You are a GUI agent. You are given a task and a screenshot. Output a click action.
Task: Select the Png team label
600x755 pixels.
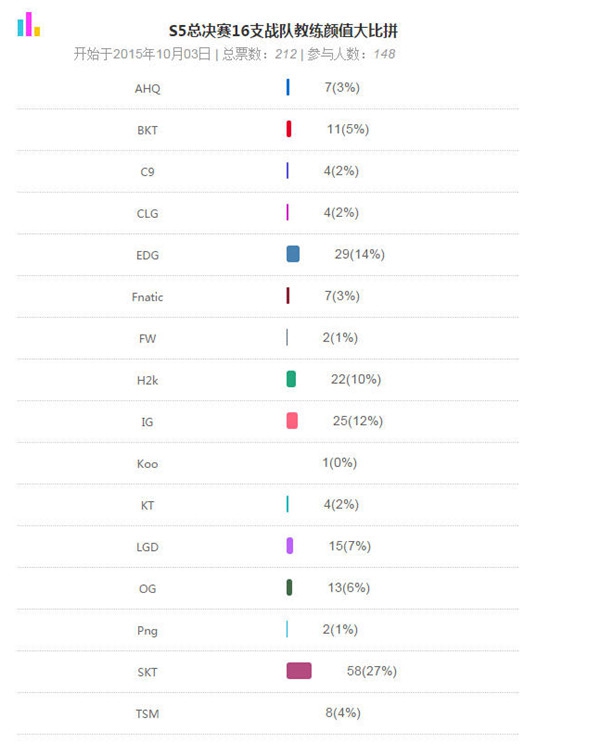(147, 631)
